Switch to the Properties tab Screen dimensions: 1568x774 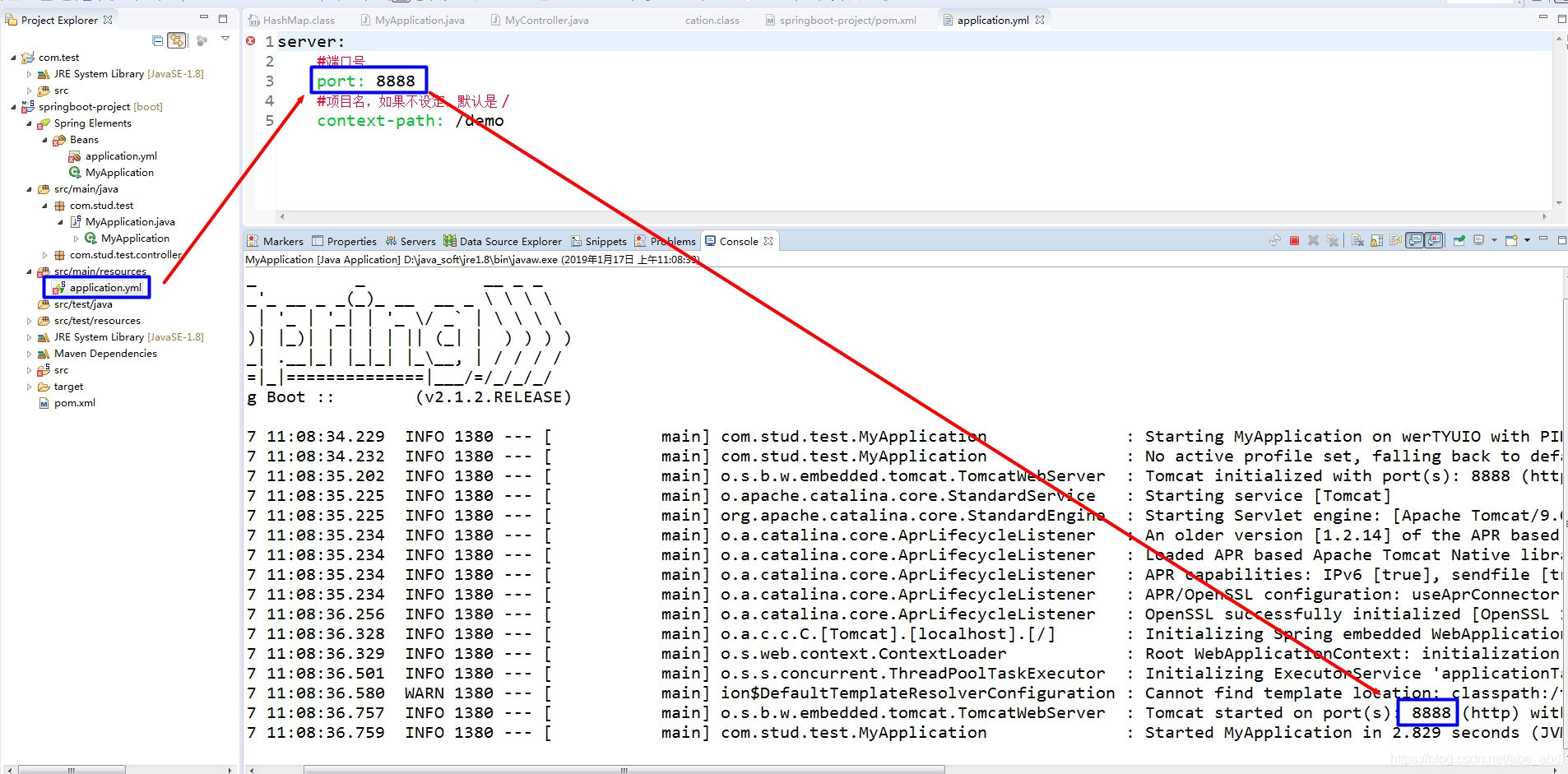[344, 241]
